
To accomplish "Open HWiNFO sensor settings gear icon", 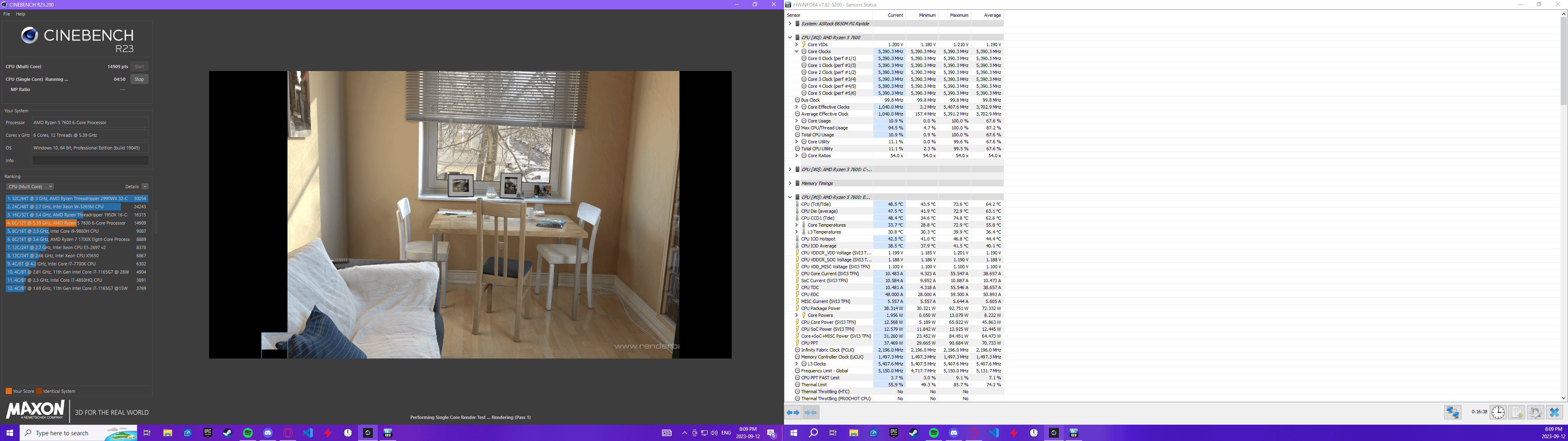I will click(x=1536, y=412).
